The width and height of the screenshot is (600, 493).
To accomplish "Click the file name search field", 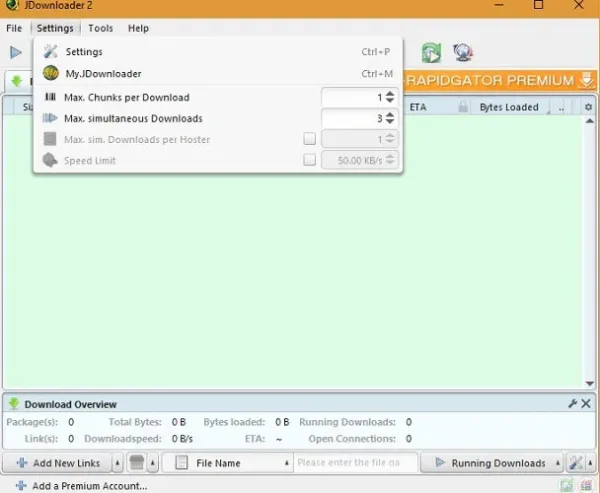I will 356,463.
